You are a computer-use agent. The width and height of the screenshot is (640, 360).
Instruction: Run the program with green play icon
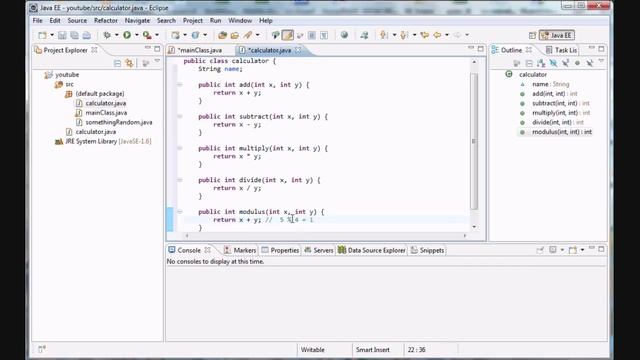point(127,35)
